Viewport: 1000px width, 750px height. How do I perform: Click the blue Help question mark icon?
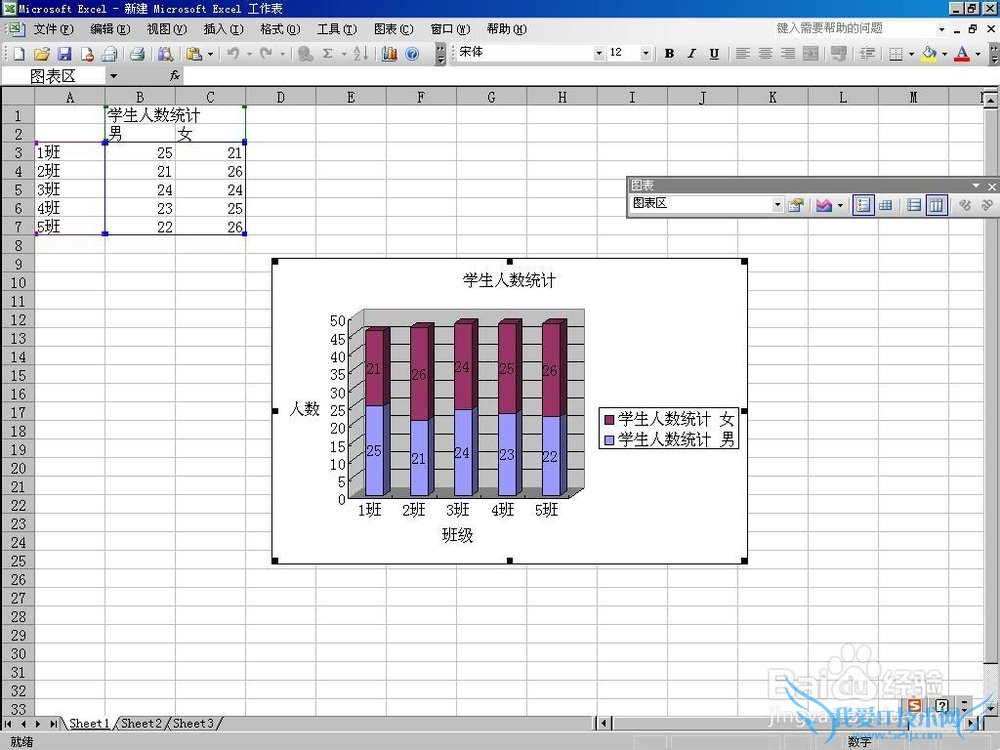tap(413, 54)
